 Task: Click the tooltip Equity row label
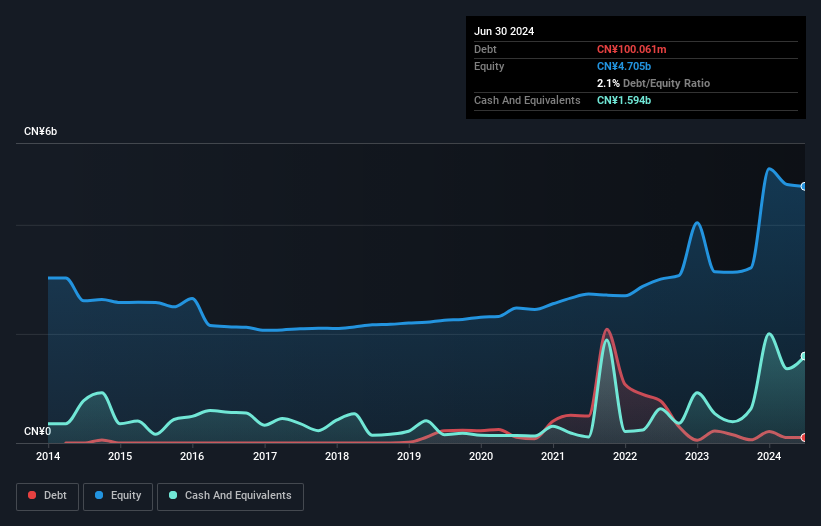(489, 66)
